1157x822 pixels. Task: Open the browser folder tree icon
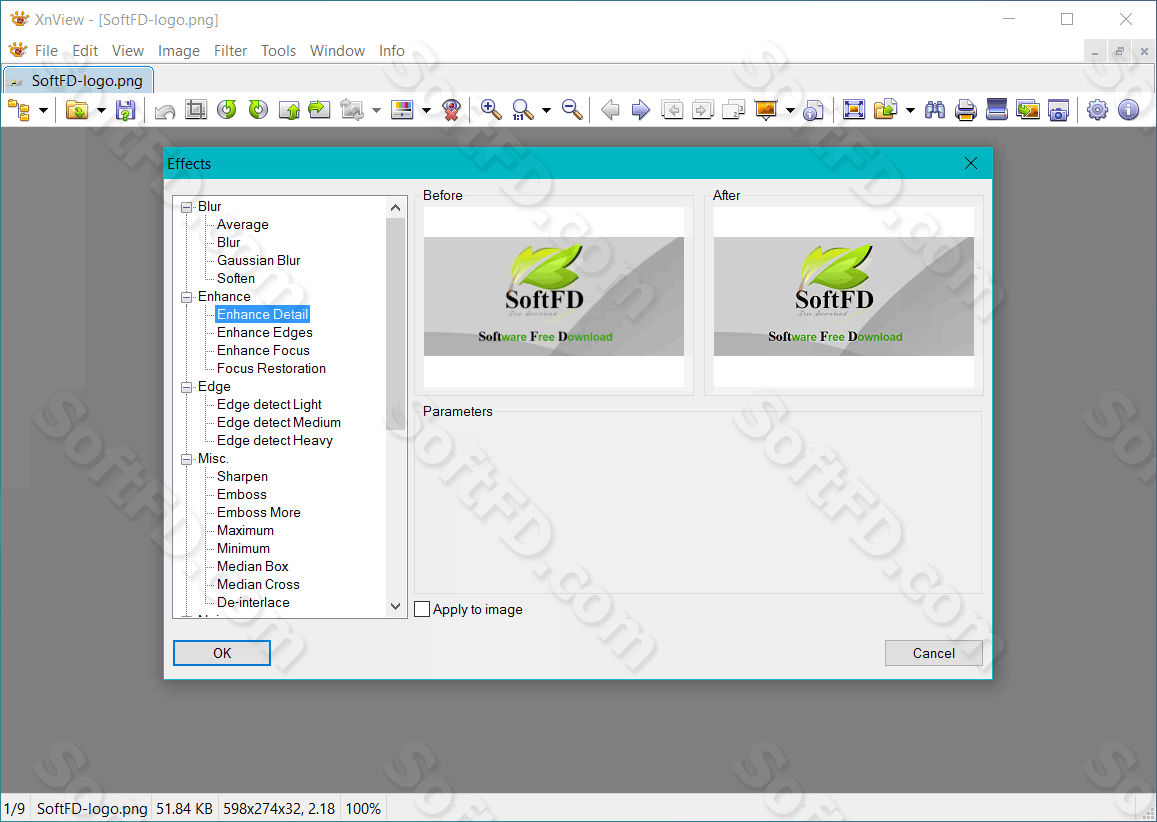[x=18, y=111]
